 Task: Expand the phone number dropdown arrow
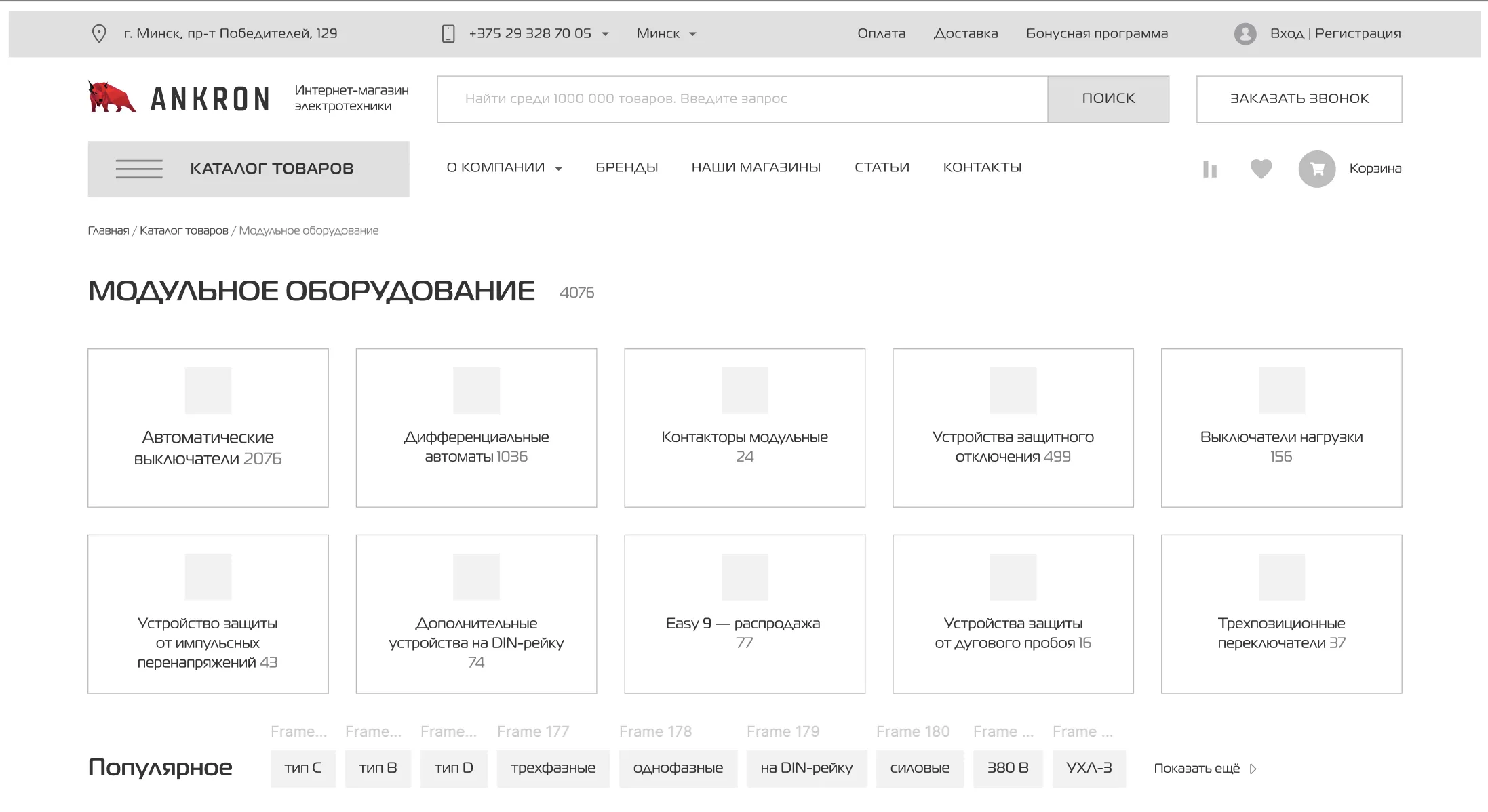point(605,34)
